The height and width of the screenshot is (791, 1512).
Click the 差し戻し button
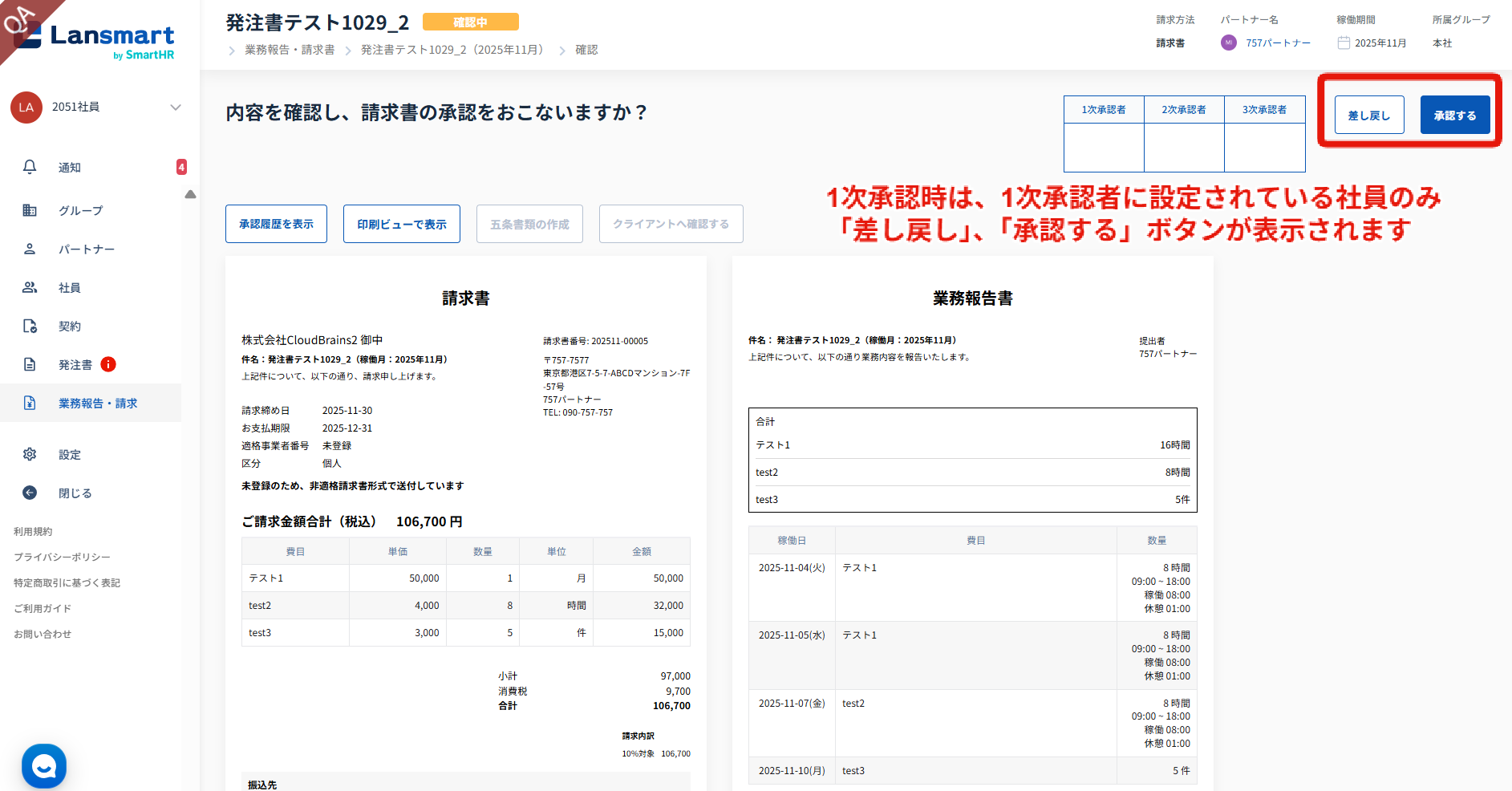tap(1368, 115)
